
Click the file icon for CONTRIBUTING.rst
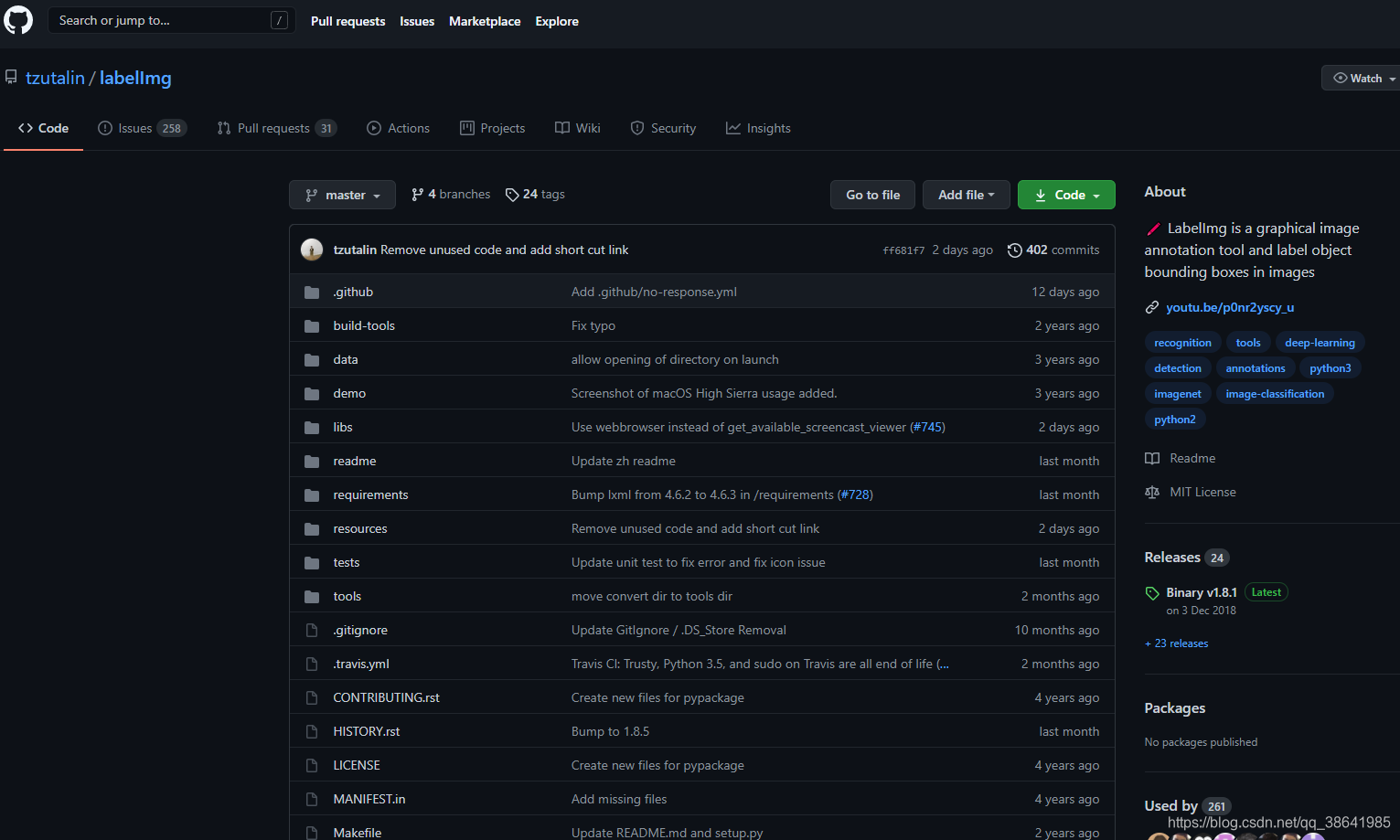[312, 698]
